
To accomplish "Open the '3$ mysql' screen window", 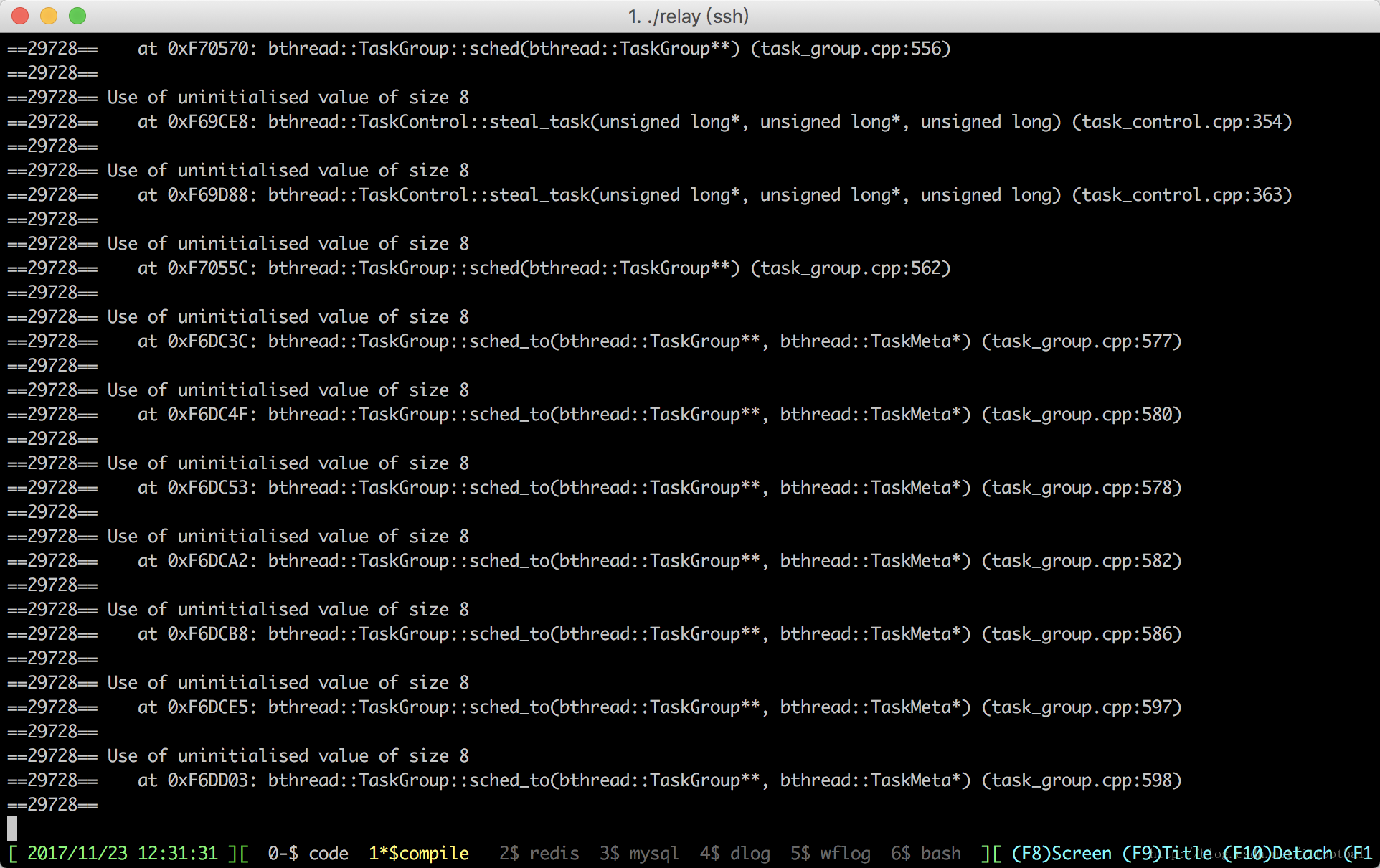I will [639, 853].
